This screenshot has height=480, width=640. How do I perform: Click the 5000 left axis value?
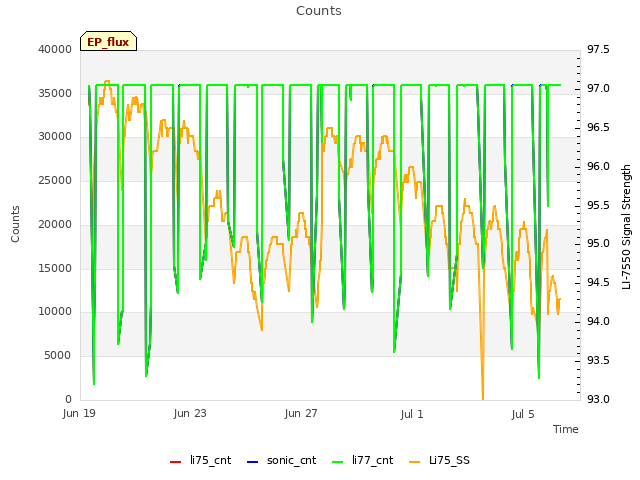click(x=58, y=356)
